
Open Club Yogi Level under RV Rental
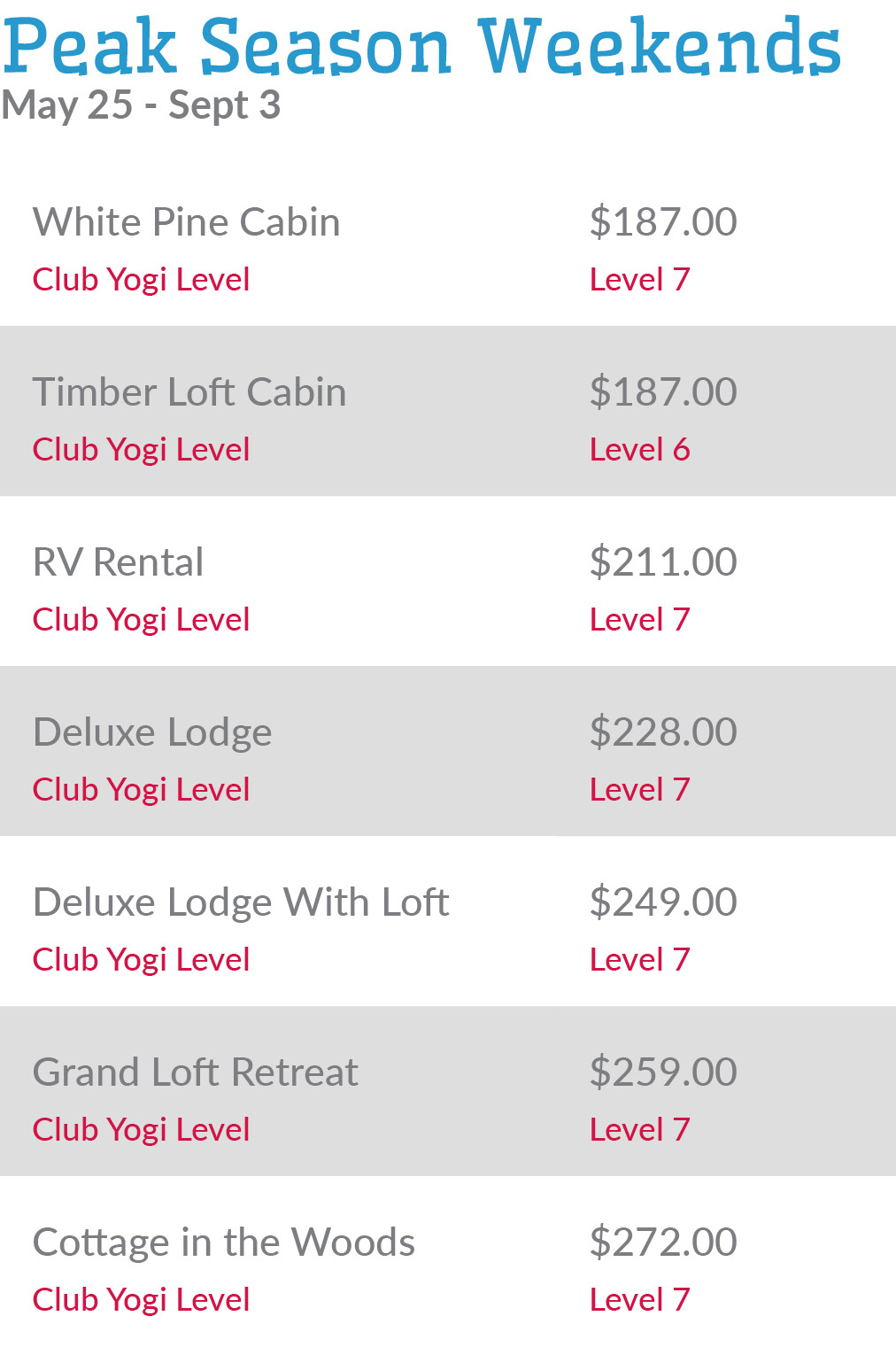(141, 620)
